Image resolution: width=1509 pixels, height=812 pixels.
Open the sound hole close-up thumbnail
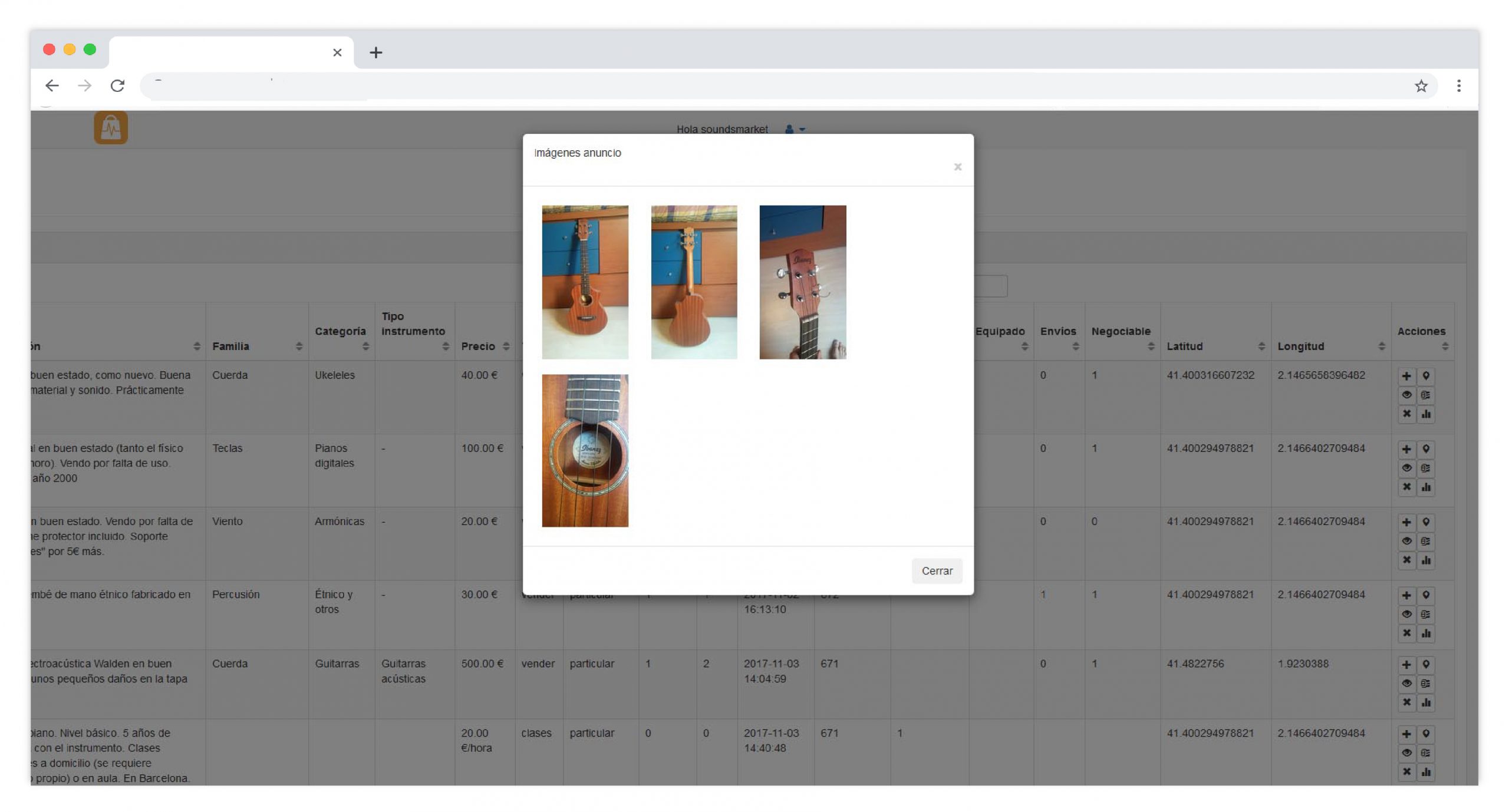[585, 450]
